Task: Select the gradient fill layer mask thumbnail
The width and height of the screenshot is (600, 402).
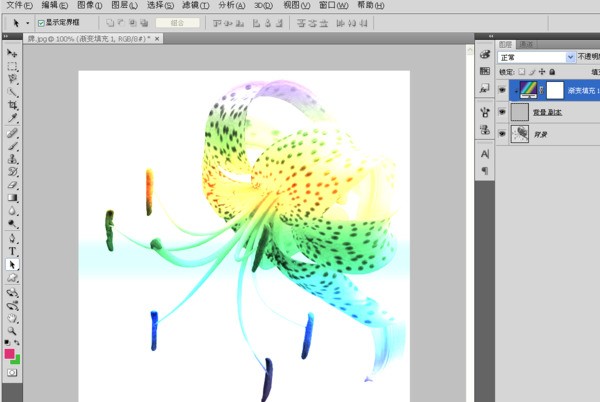Action: pyautogui.click(x=557, y=90)
